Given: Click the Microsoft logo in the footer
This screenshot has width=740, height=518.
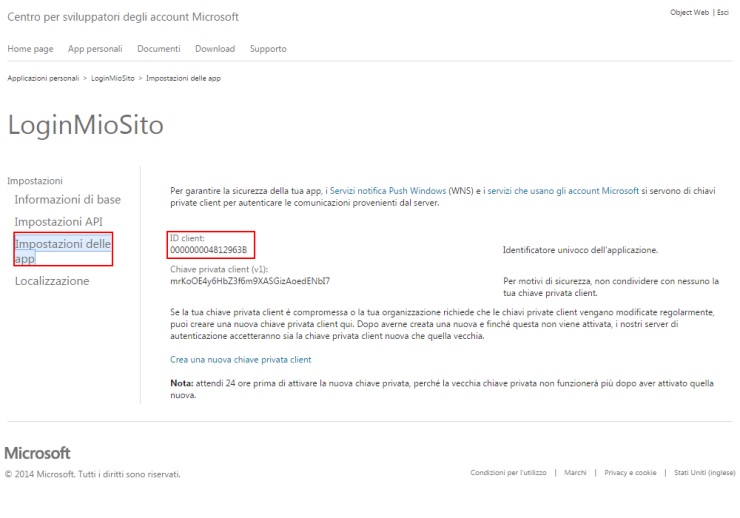Looking at the screenshot, I should click(x=38, y=453).
